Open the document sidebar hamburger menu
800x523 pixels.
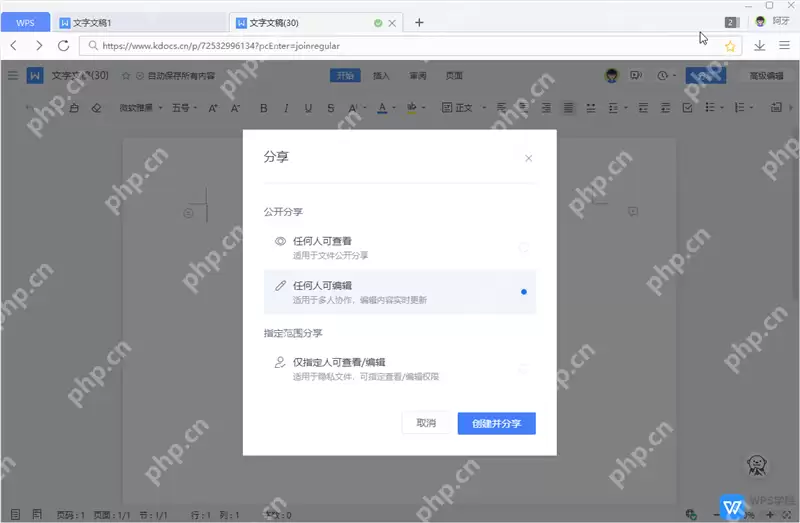13,76
